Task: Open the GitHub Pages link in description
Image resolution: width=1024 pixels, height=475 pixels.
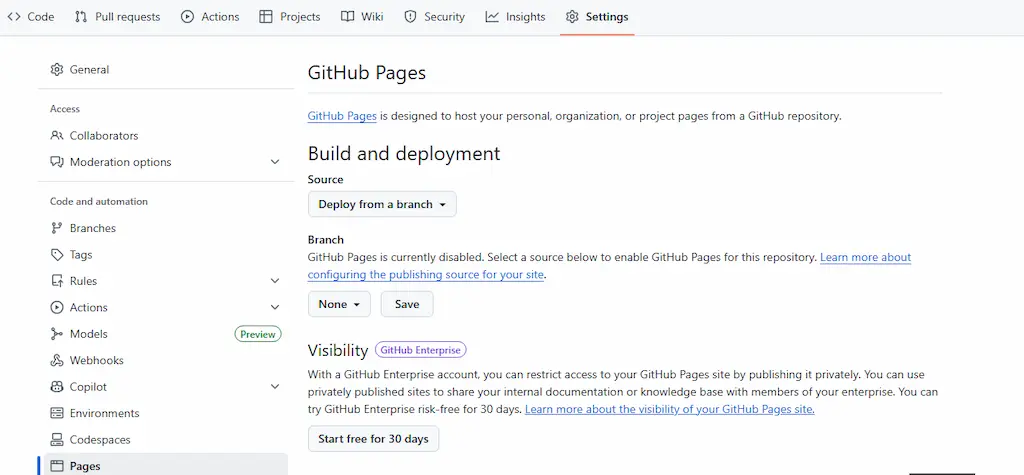Action: coord(342,116)
